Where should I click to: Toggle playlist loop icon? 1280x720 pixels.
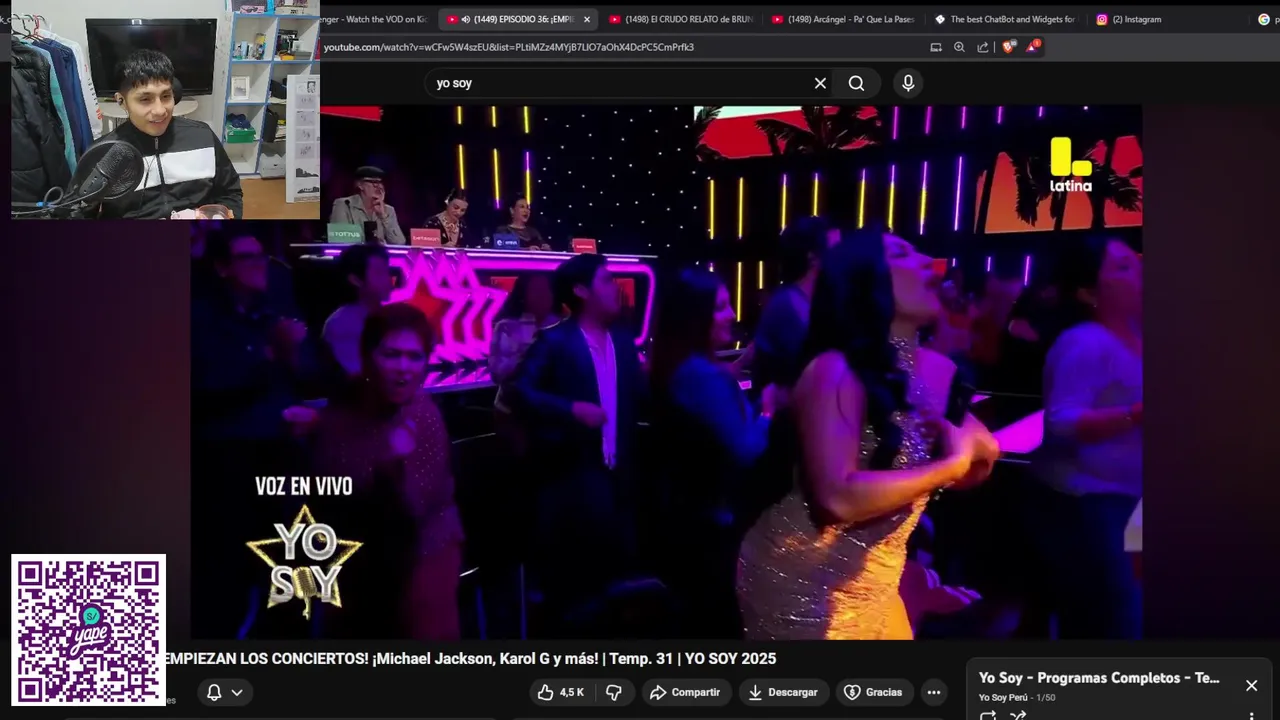(988, 715)
